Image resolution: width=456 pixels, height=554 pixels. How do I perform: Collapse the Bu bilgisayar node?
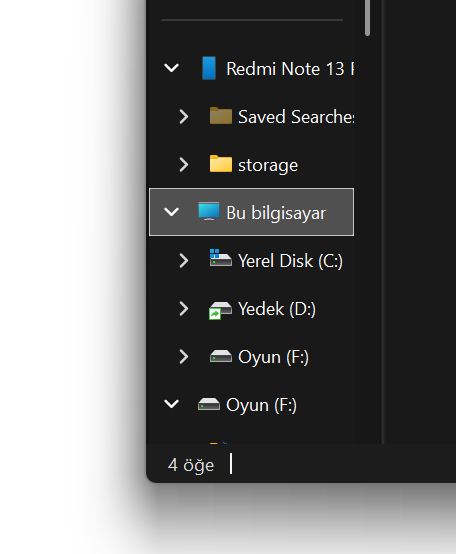point(172,212)
